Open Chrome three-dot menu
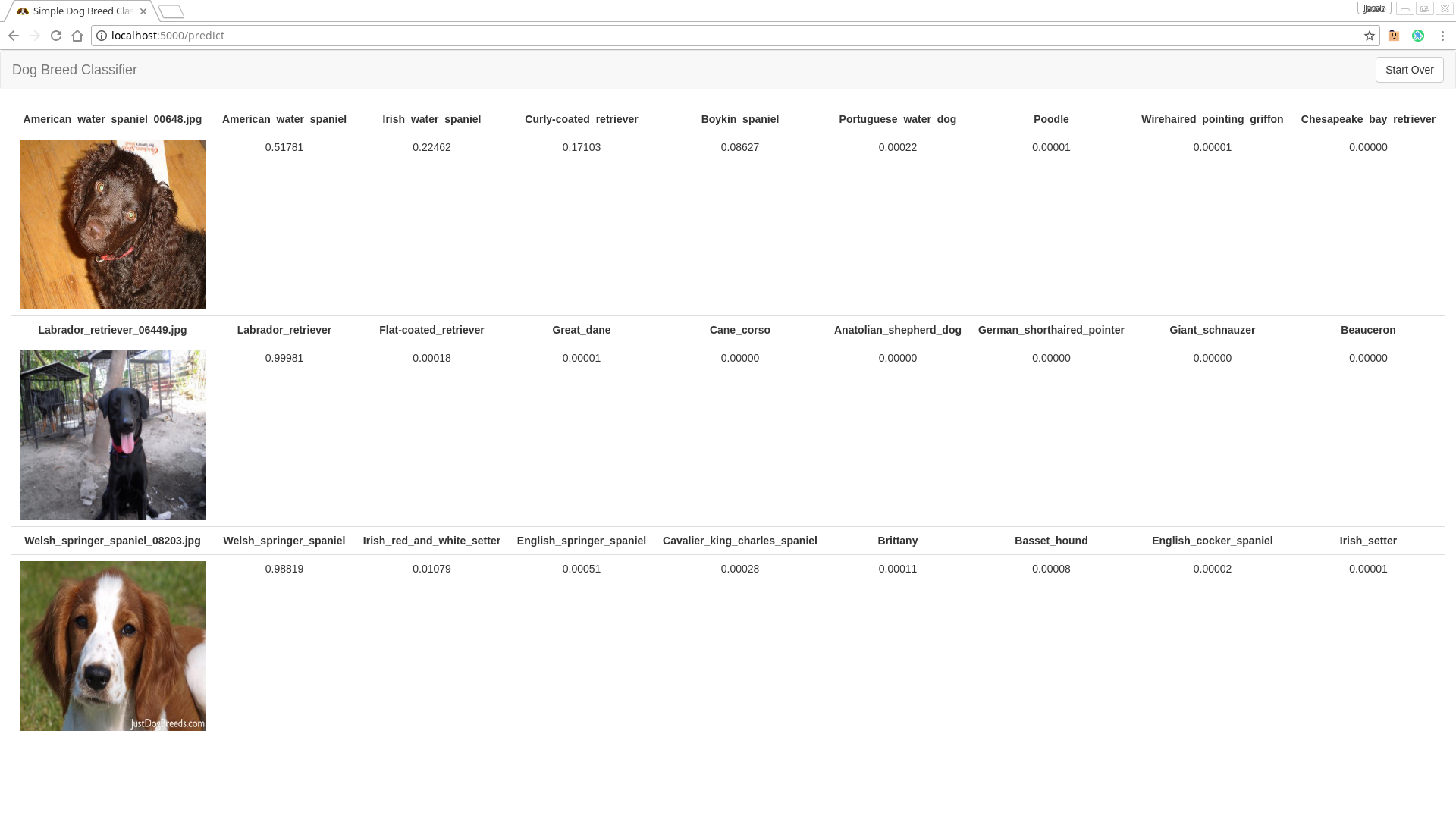 coord(1442,36)
